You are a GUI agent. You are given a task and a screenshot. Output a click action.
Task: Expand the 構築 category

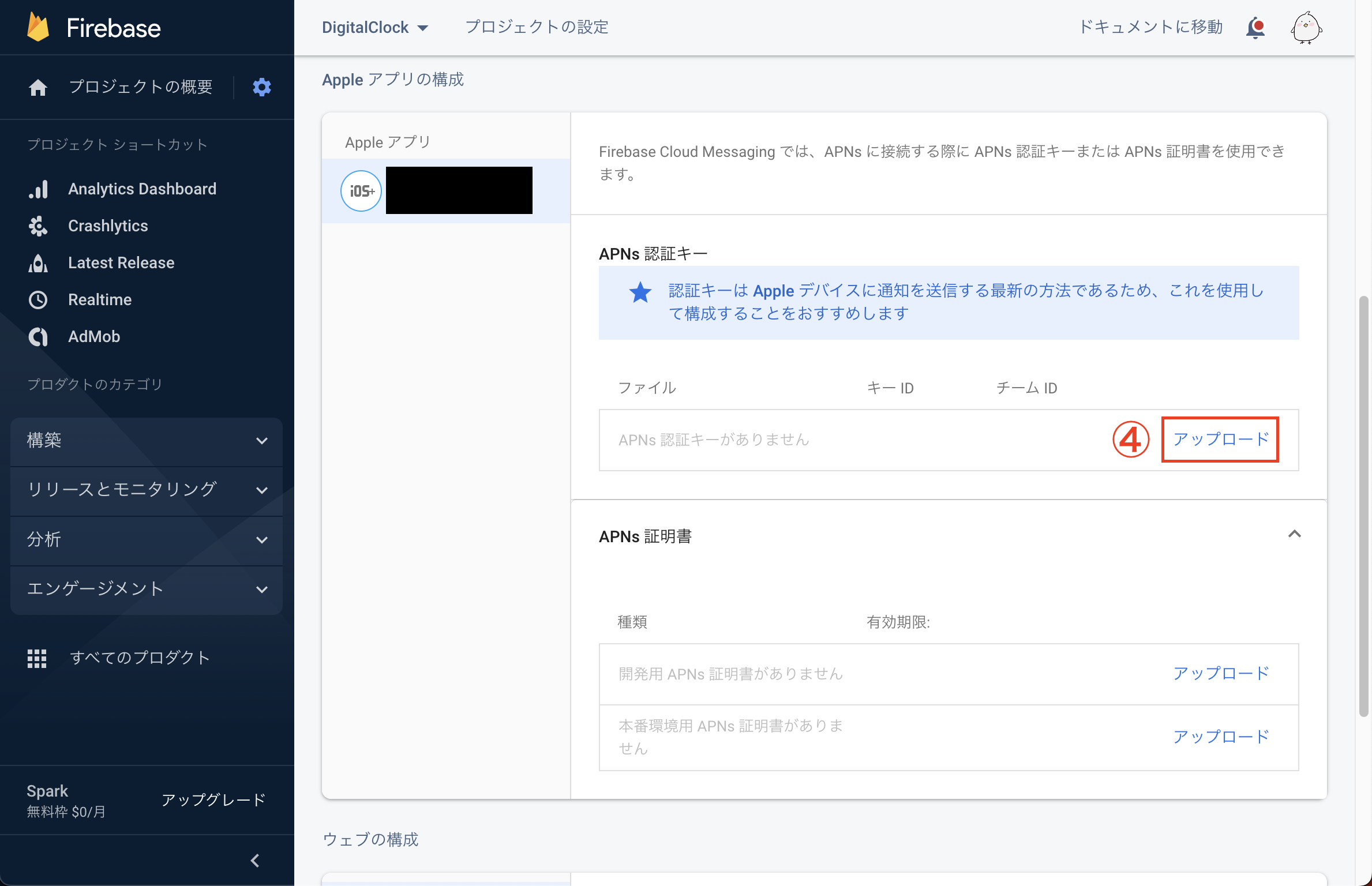pyautogui.click(x=146, y=441)
